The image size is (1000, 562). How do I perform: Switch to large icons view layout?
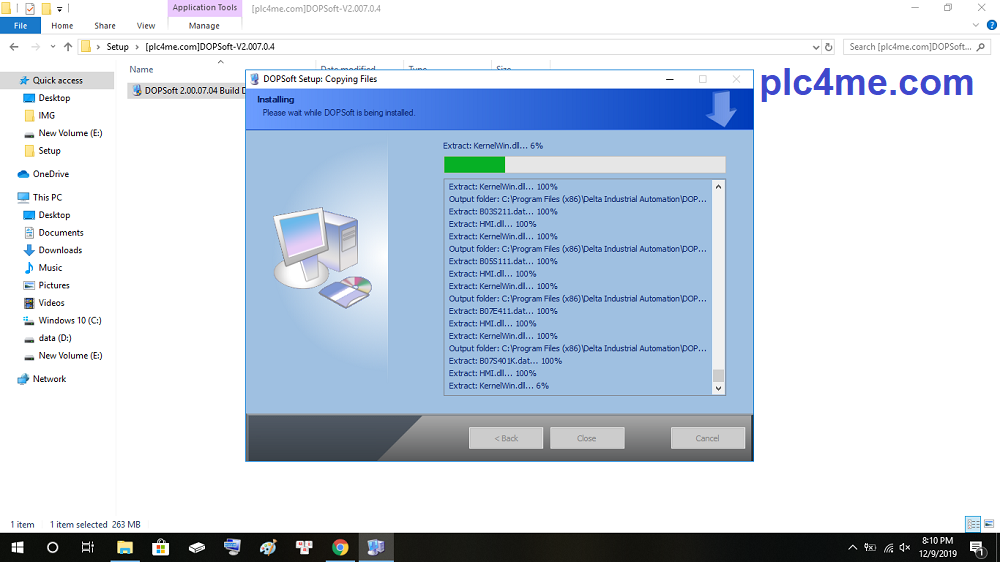[x=988, y=524]
